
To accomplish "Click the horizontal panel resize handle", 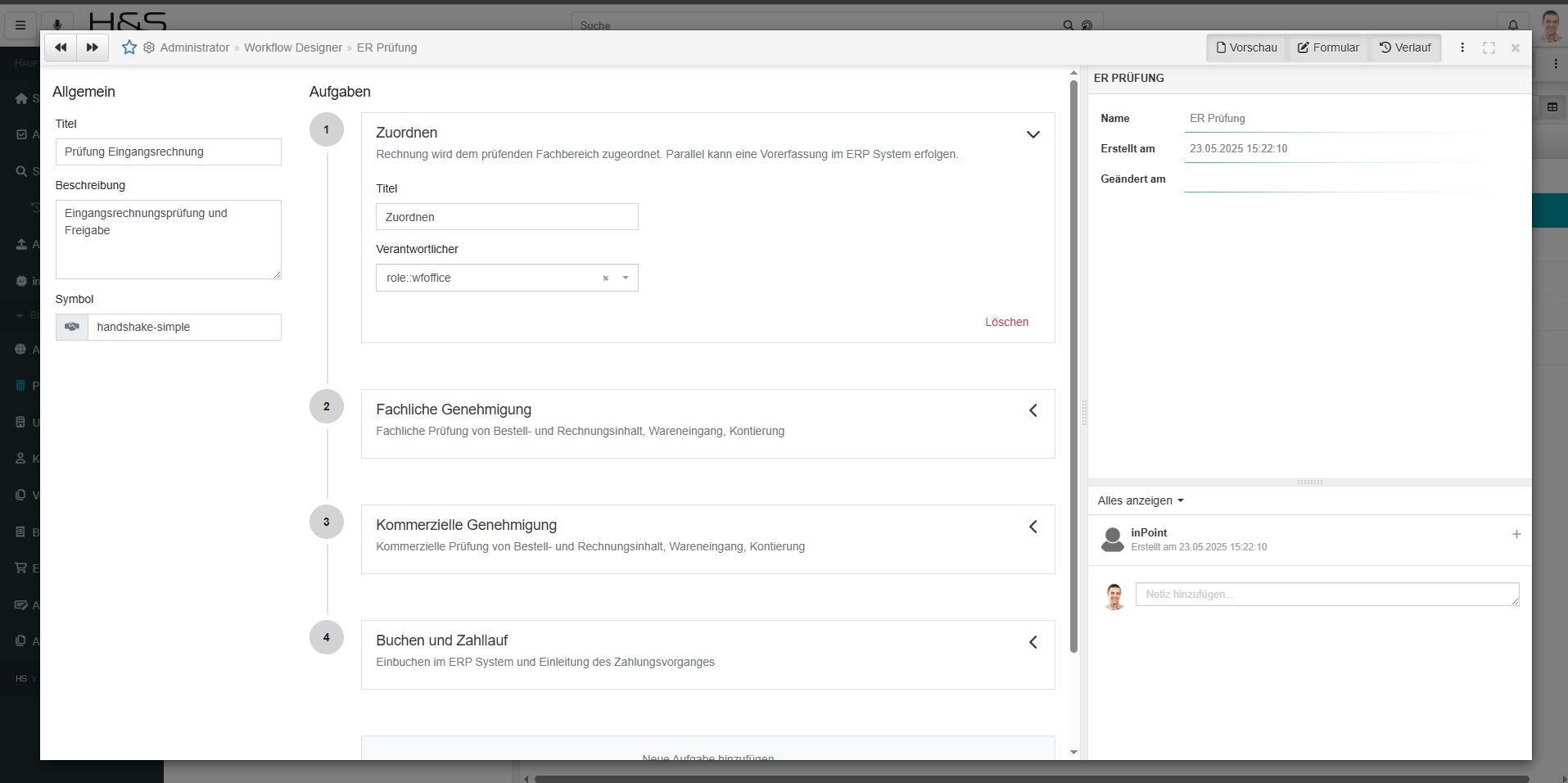I will tap(1309, 482).
